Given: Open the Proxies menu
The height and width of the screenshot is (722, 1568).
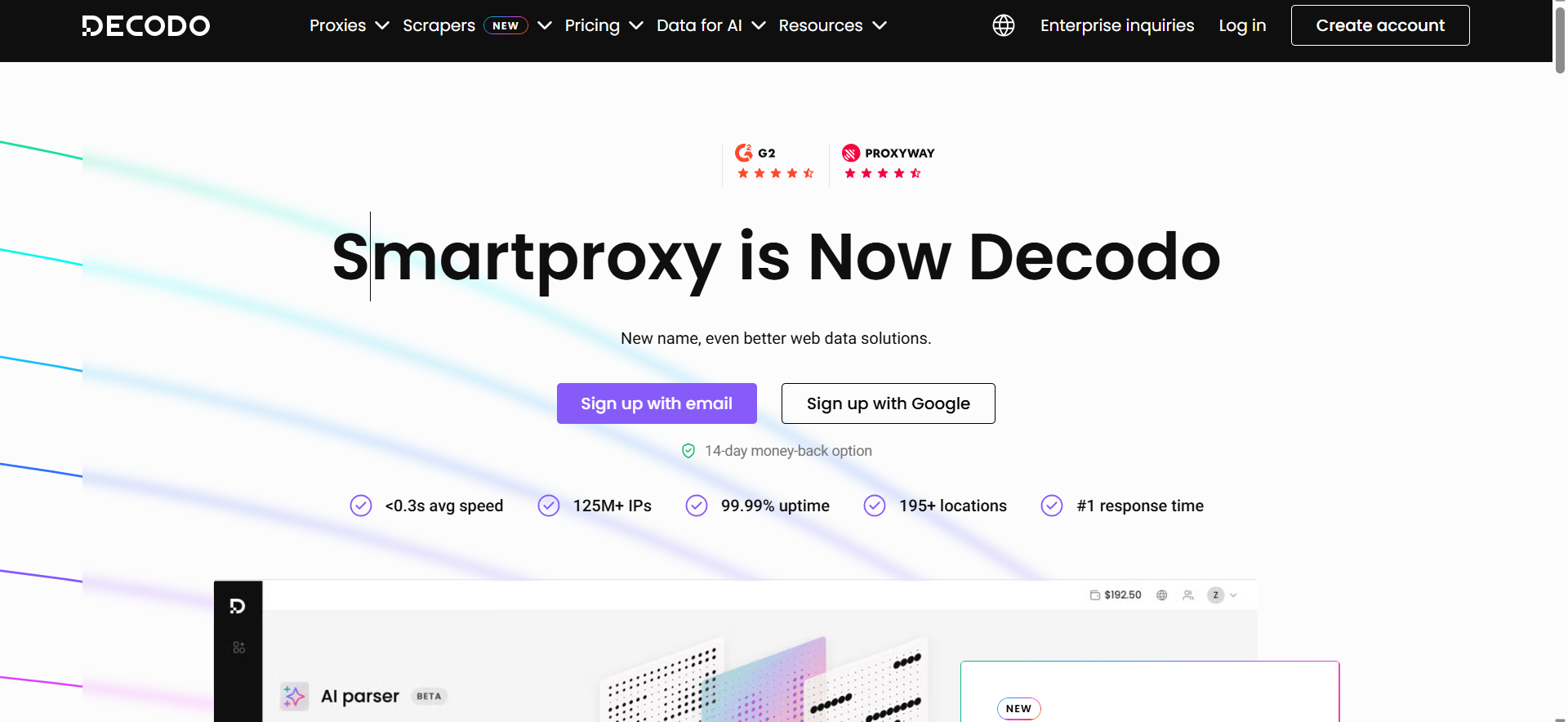Looking at the screenshot, I should pos(337,25).
